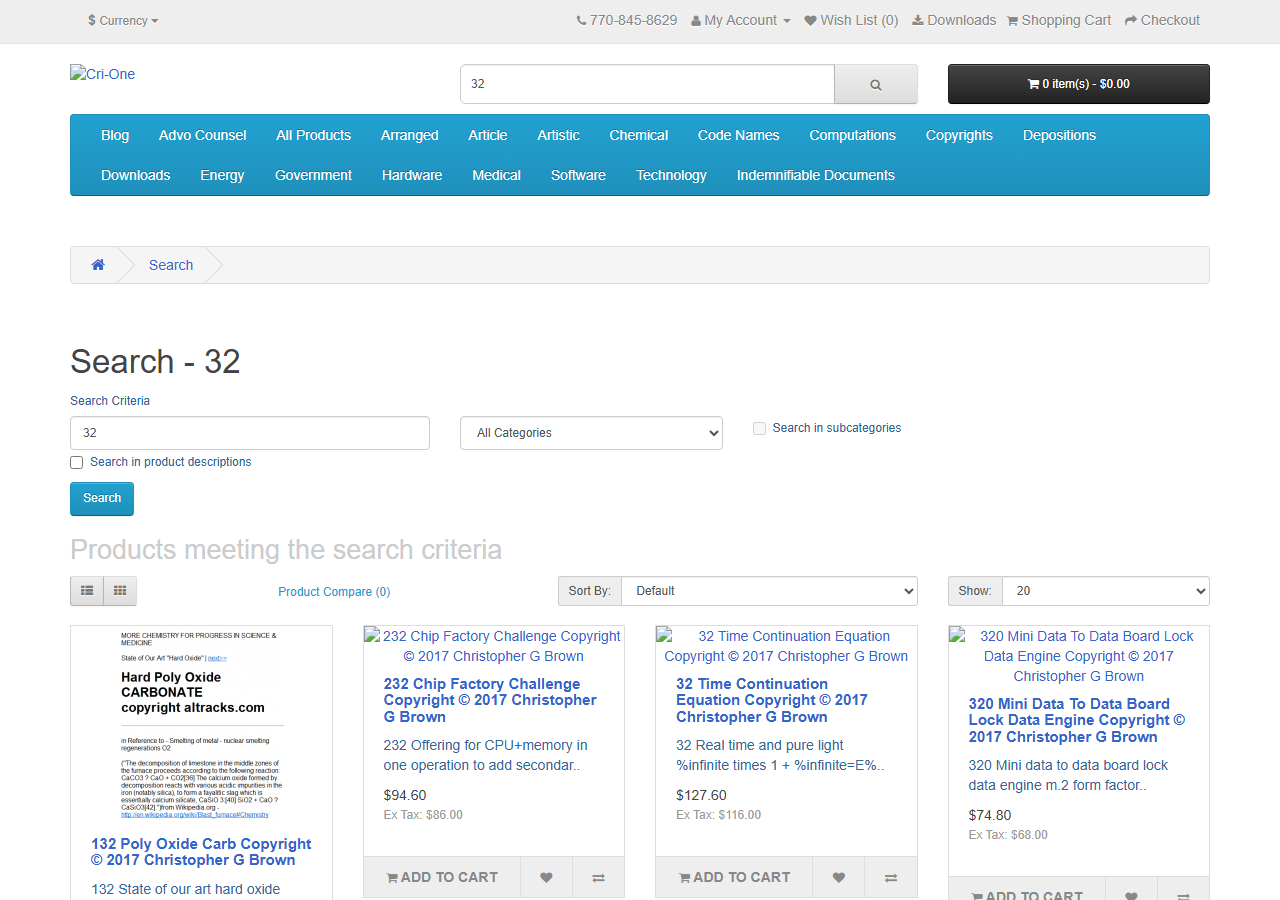Click the 32 Time Continuation product image
1280x900 pixels.
tap(786, 646)
